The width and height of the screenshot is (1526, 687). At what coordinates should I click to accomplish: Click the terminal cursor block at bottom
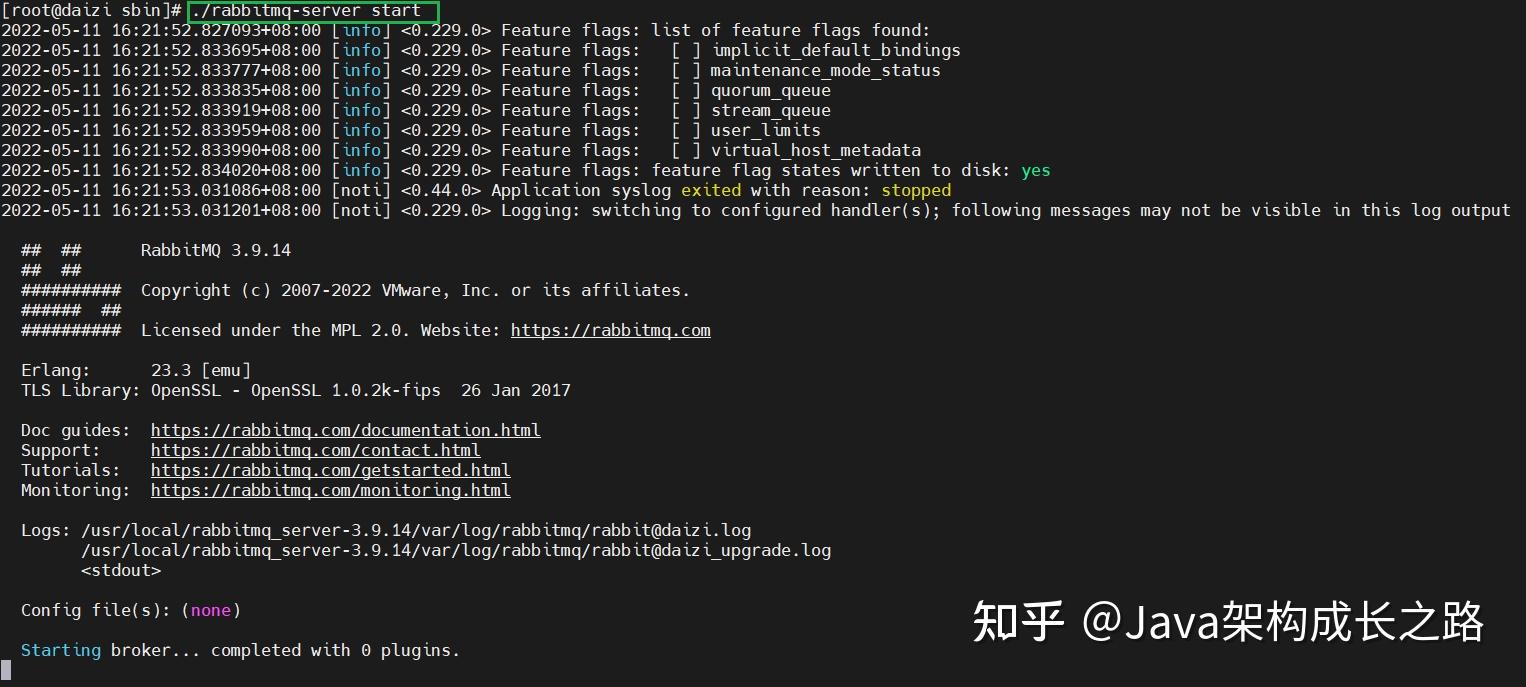click(x=6, y=670)
